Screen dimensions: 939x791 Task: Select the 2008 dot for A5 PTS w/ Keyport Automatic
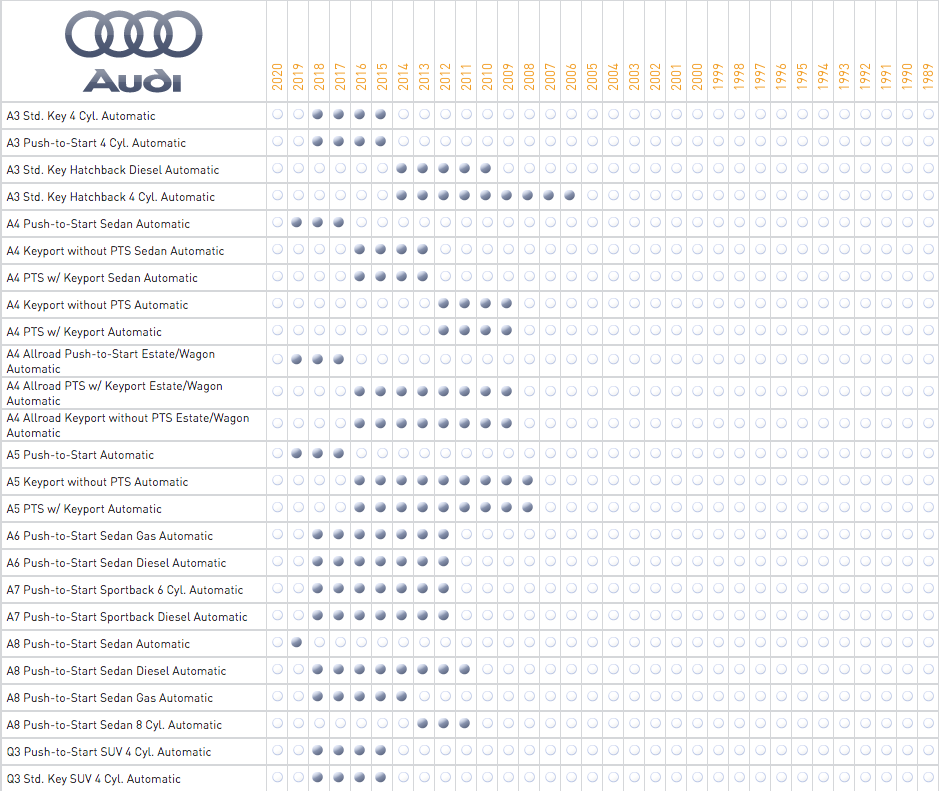pos(528,508)
